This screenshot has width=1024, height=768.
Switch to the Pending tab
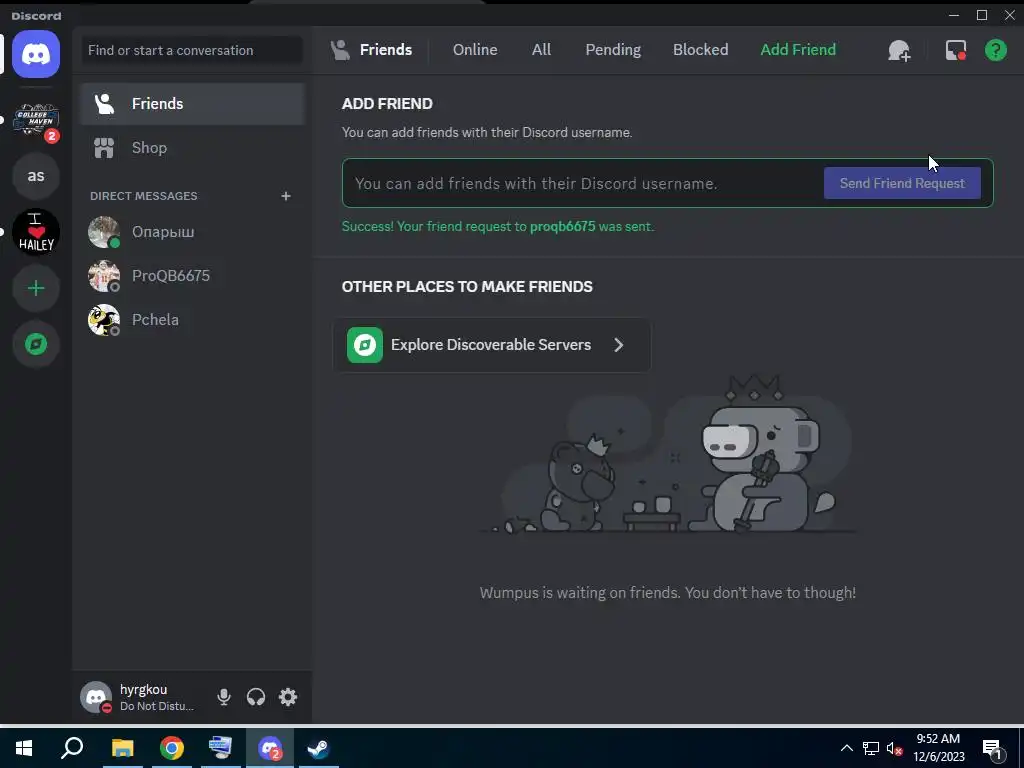coord(613,50)
